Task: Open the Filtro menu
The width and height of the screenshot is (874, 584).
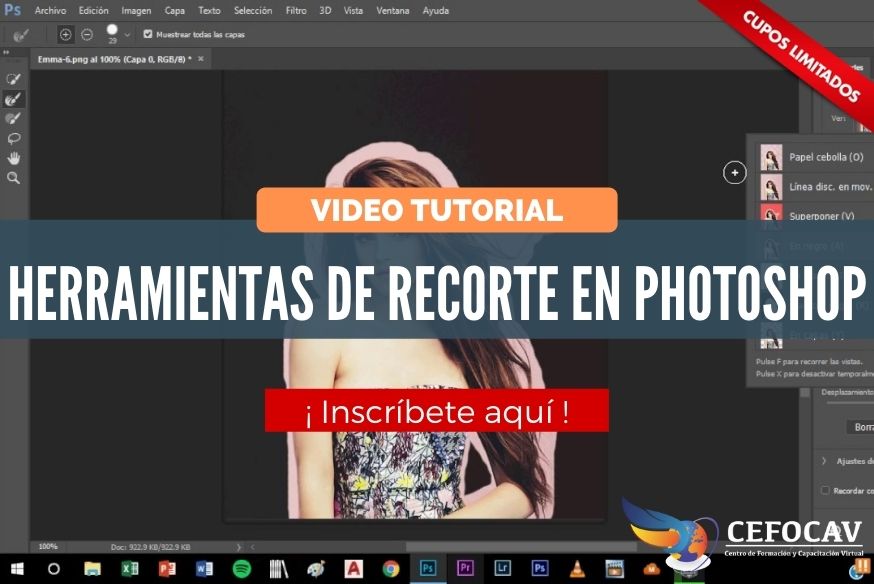Action: click(295, 10)
